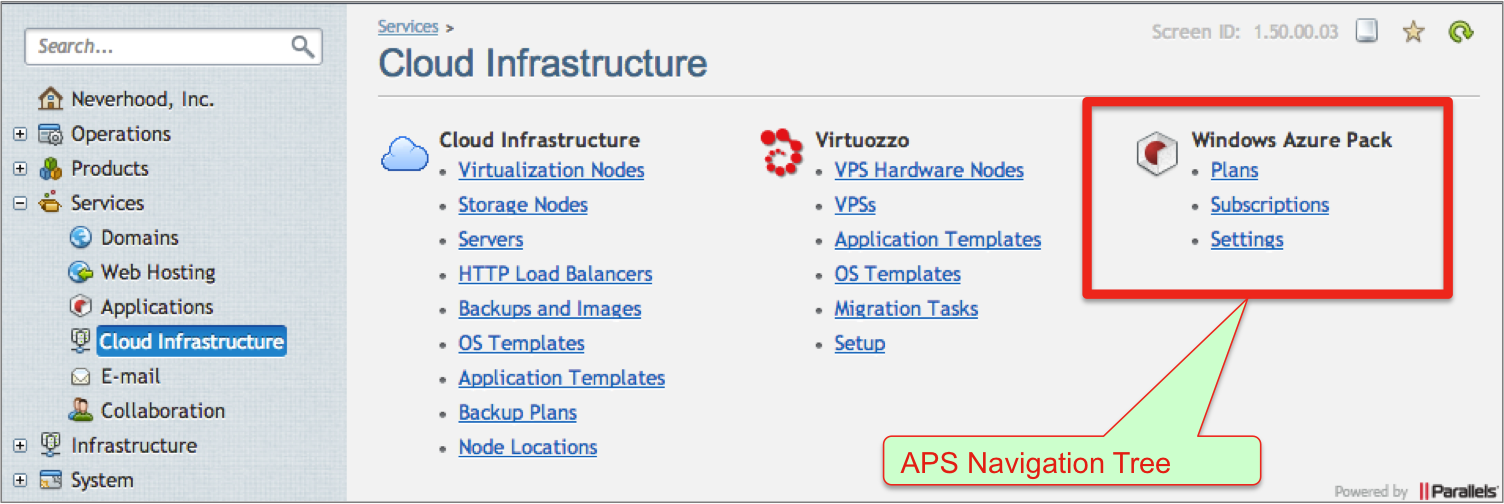Click the screen help book icon

pyautogui.click(x=1366, y=32)
